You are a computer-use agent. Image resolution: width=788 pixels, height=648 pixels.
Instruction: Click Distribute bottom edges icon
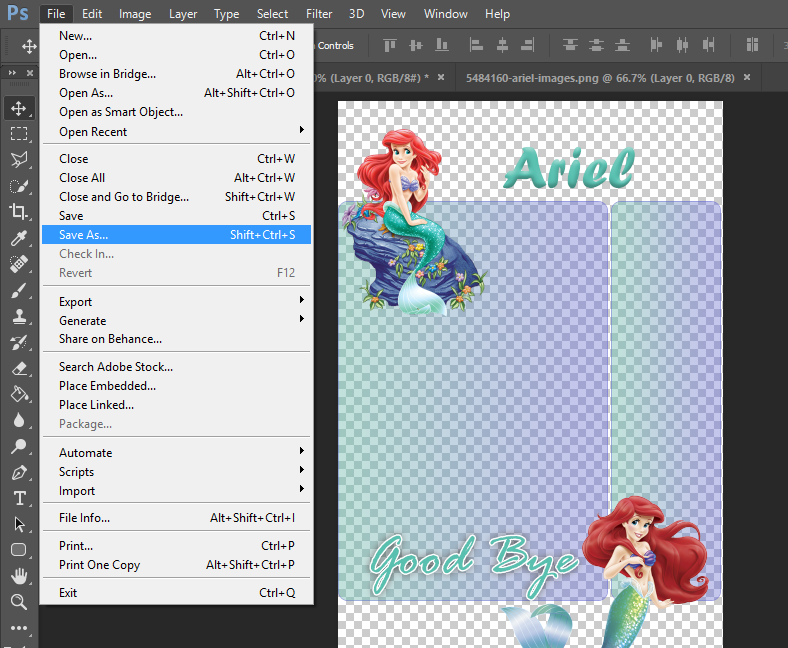tap(622, 45)
